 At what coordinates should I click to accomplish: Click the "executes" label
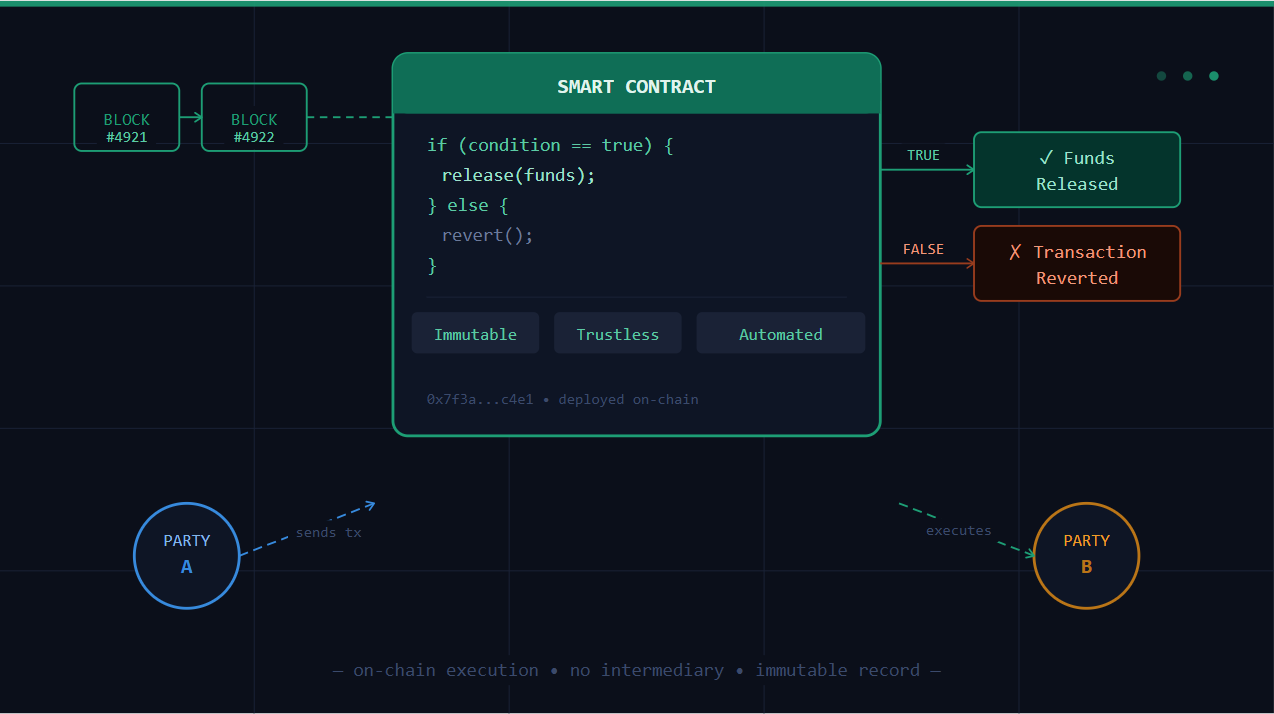959,531
